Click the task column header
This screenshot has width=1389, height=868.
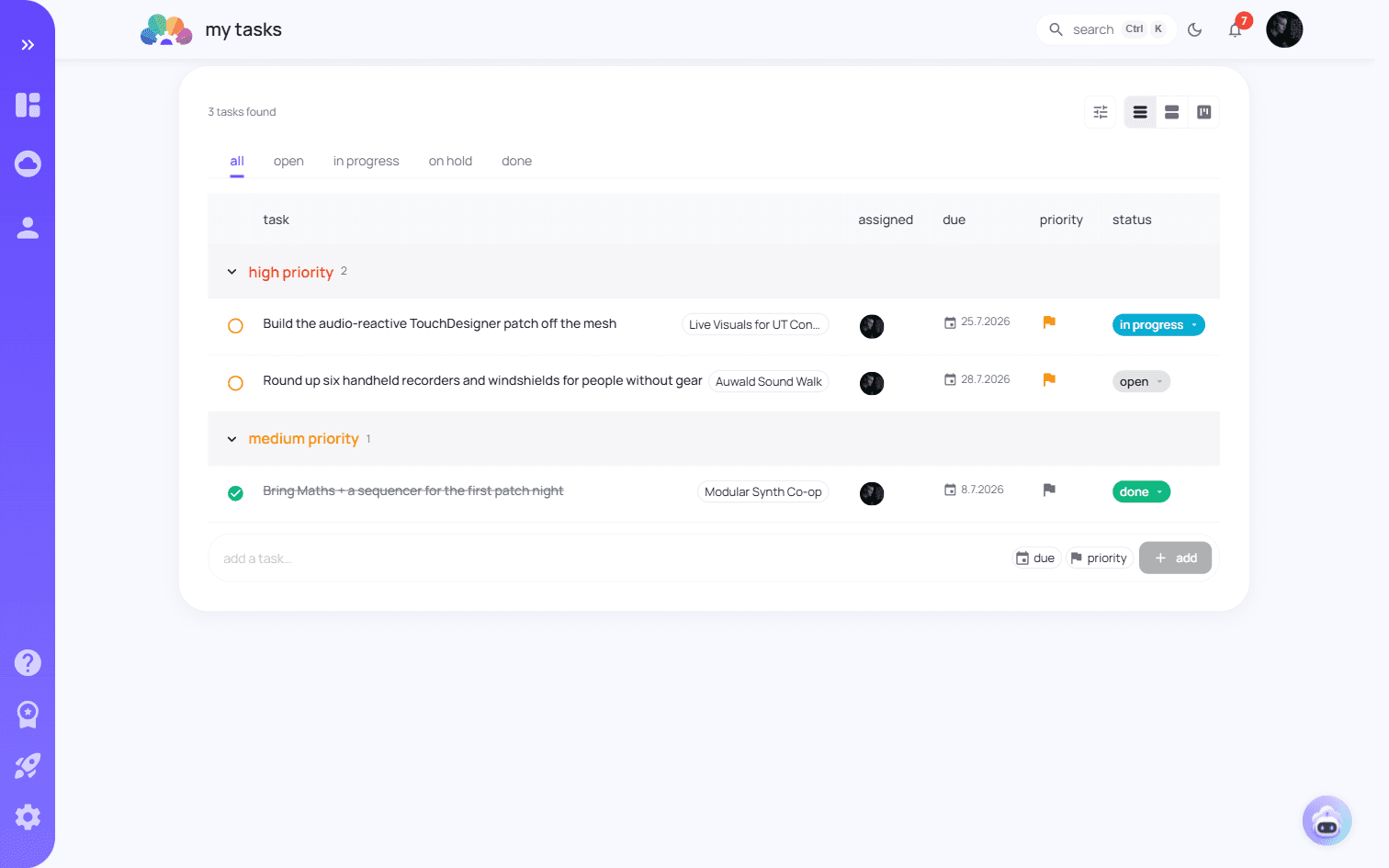click(x=276, y=220)
